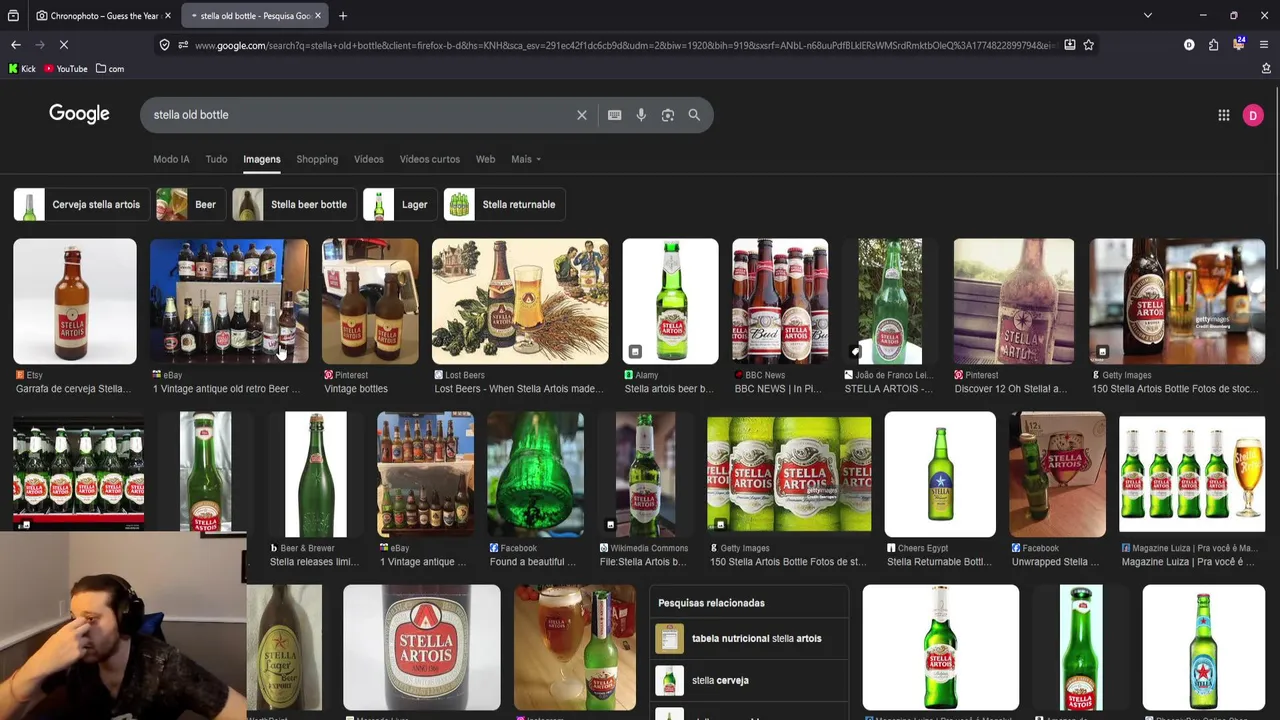
Task: Switch to Shopping tab
Action: click(317, 159)
